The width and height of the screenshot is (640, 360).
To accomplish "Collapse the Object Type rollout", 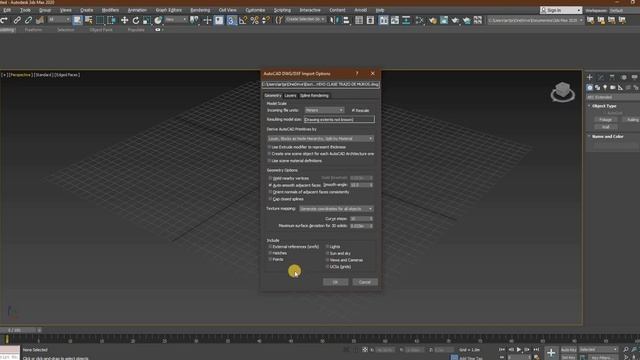I will [x=604, y=106].
